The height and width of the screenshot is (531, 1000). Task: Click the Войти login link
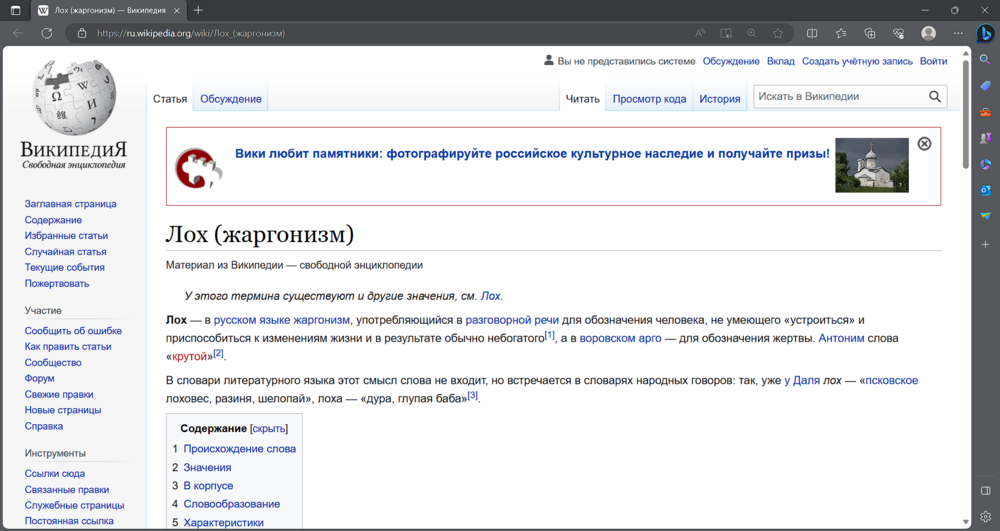point(933,61)
